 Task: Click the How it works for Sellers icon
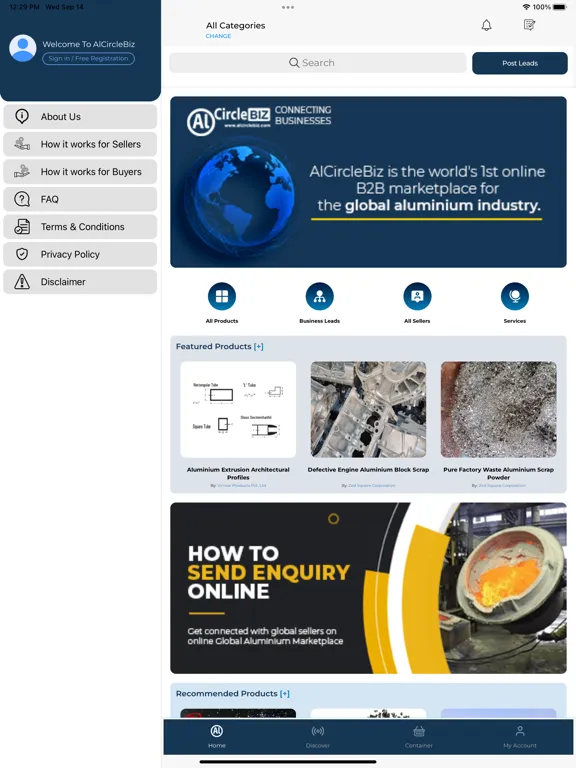[22, 144]
